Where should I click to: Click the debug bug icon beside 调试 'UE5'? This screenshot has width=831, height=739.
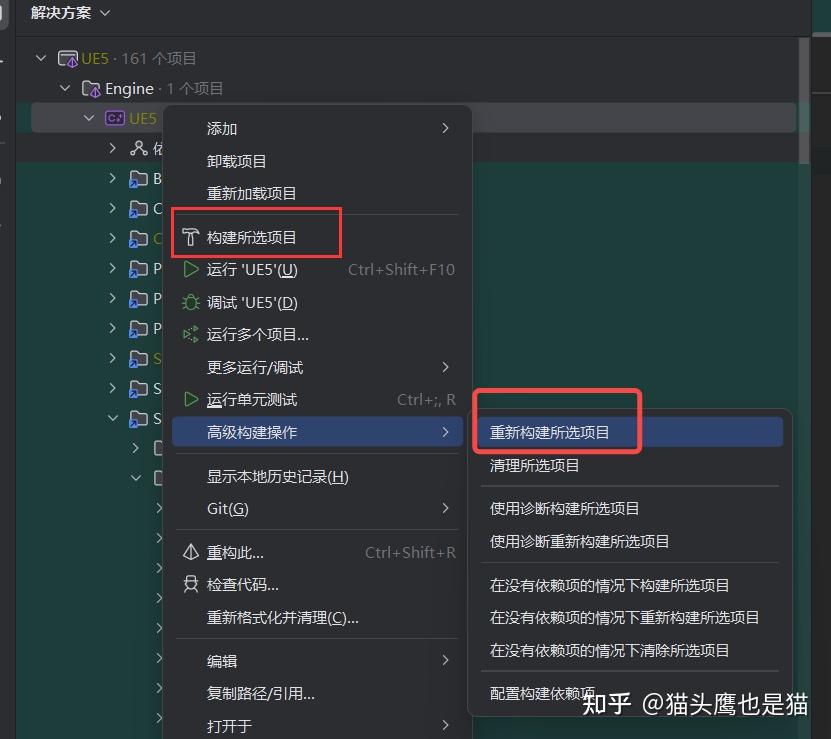(189, 301)
